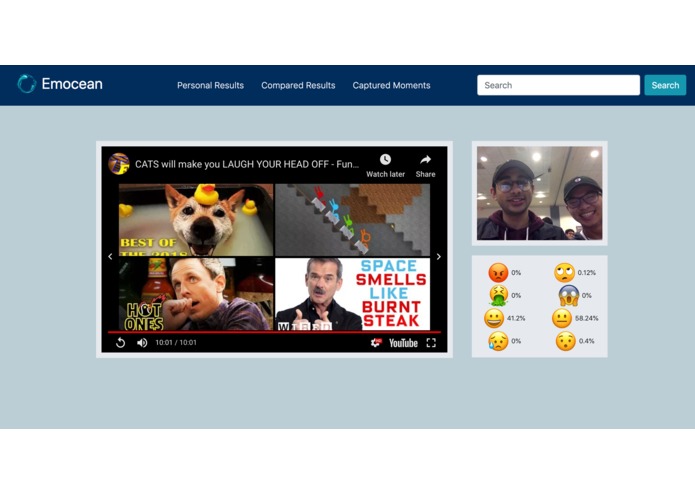The width and height of the screenshot is (695, 494).
Task: Click the angry face emoji
Action: tap(498, 272)
